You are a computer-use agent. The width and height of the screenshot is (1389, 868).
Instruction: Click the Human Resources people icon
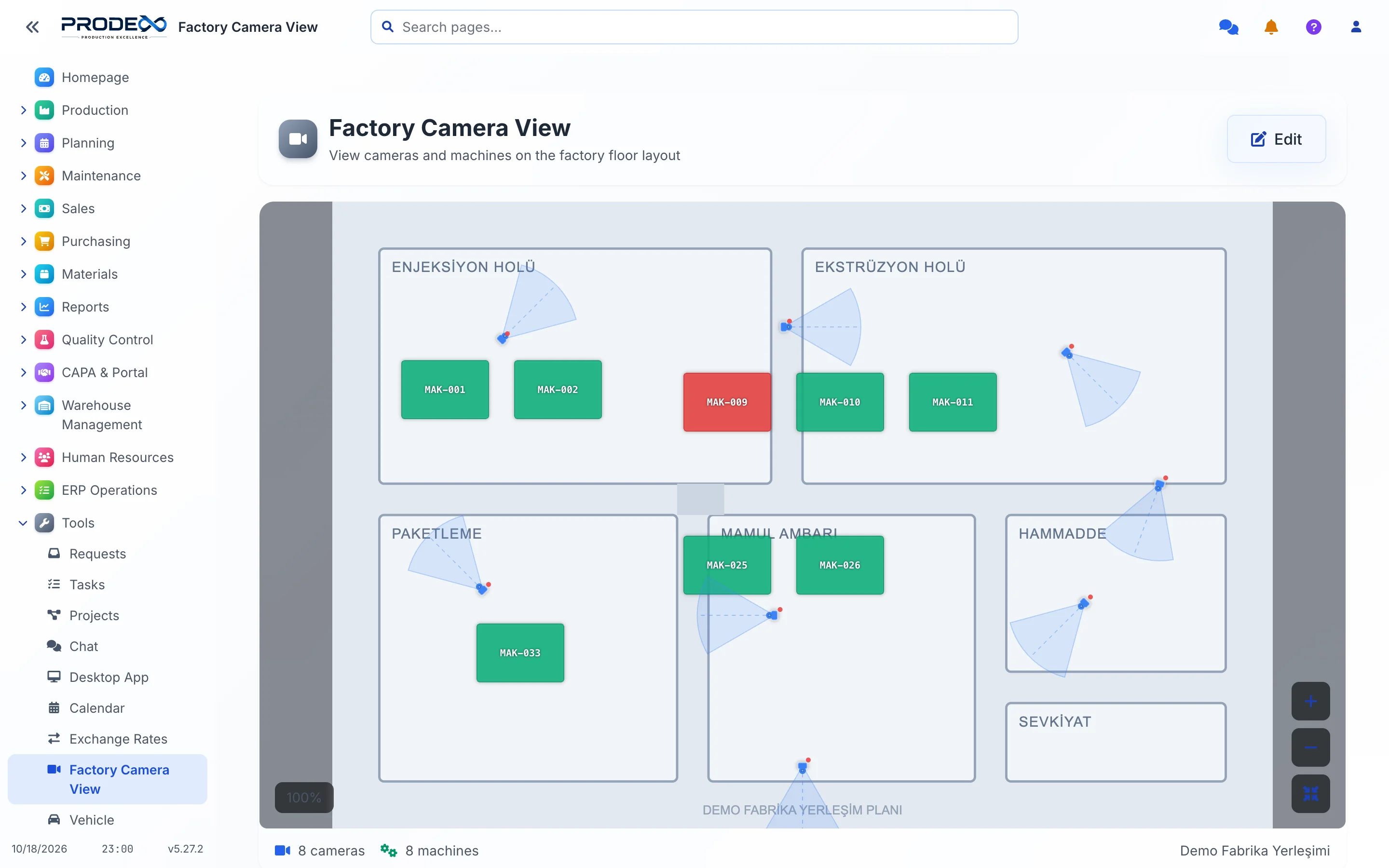(44, 458)
